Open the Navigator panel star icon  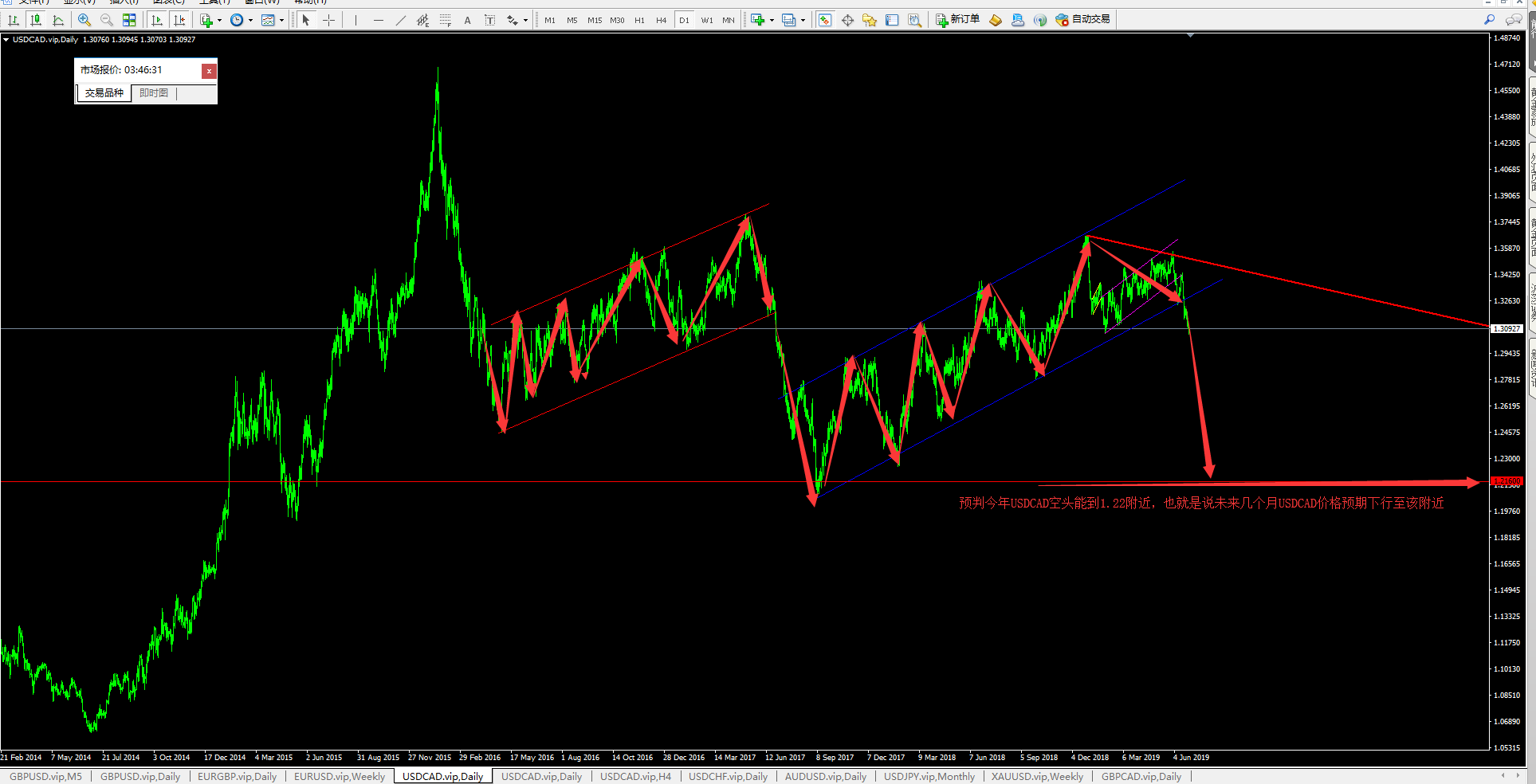pyautogui.click(x=870, y=20)
